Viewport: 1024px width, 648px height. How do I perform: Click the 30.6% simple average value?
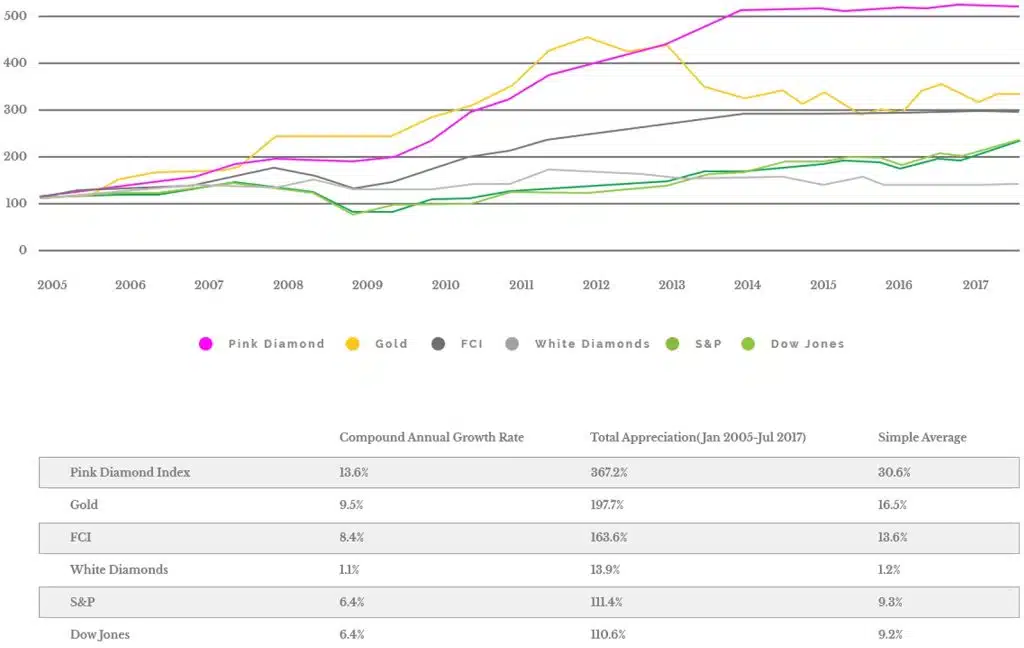click(894, 472)
